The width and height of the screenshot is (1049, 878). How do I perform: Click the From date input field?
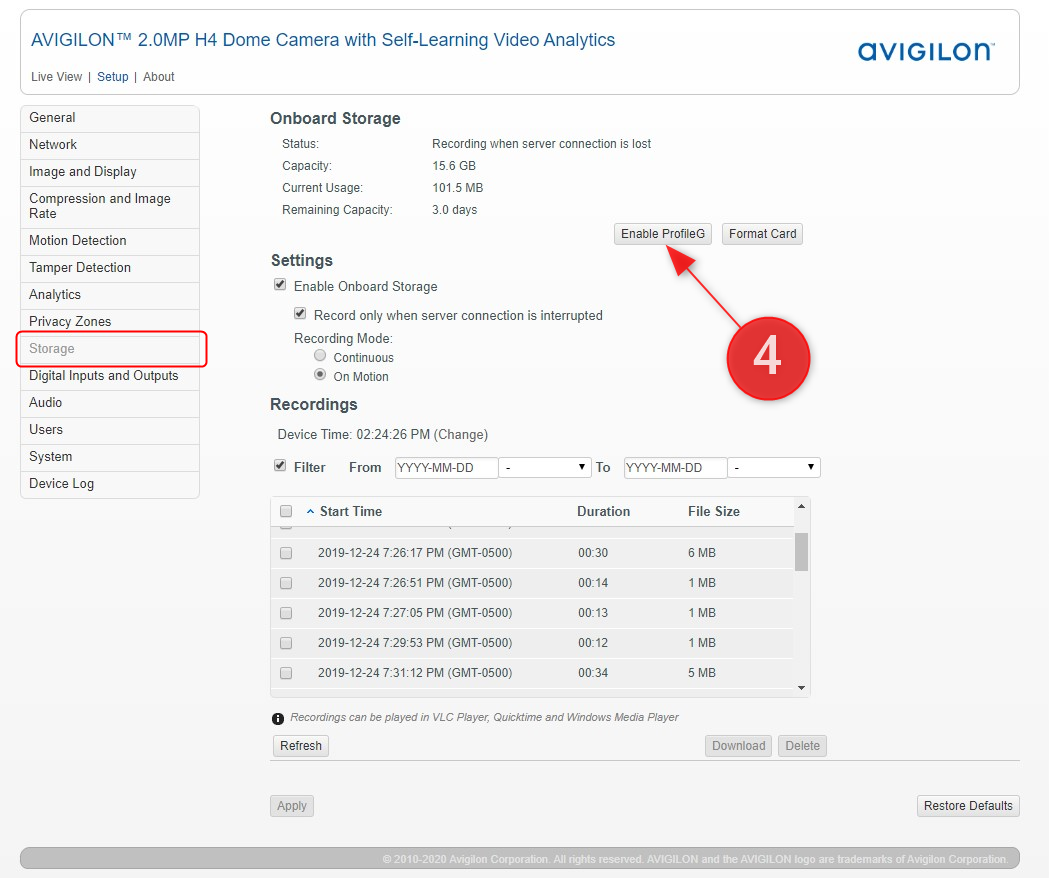pos(446,468)
